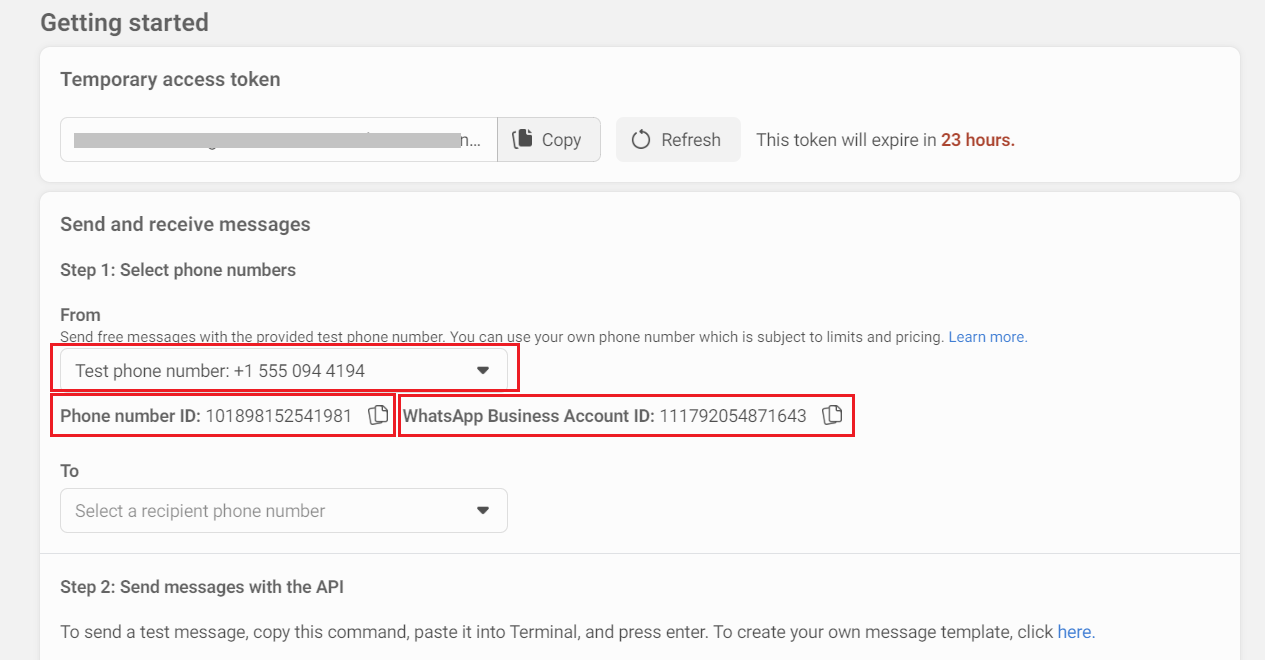1265x660 pixels.
Task: Click the "23 hours" expiry text
Action: click(977, 140)
